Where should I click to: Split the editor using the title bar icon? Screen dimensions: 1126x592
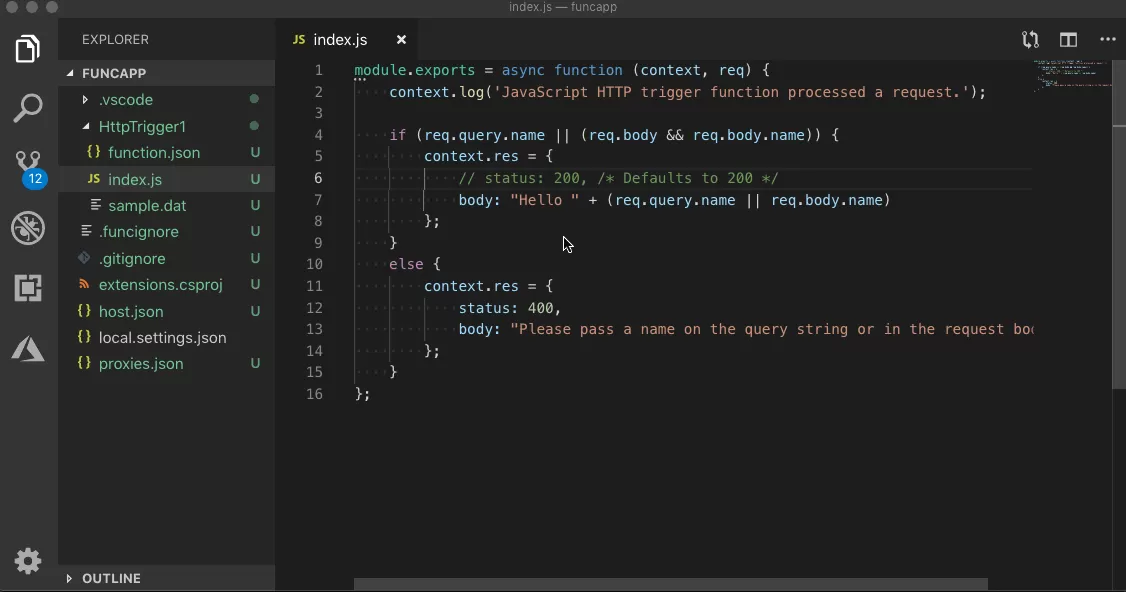click(x=1068, y=40)
